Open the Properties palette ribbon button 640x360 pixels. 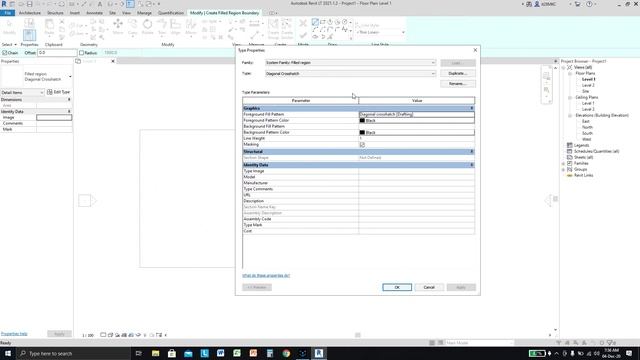29,35
